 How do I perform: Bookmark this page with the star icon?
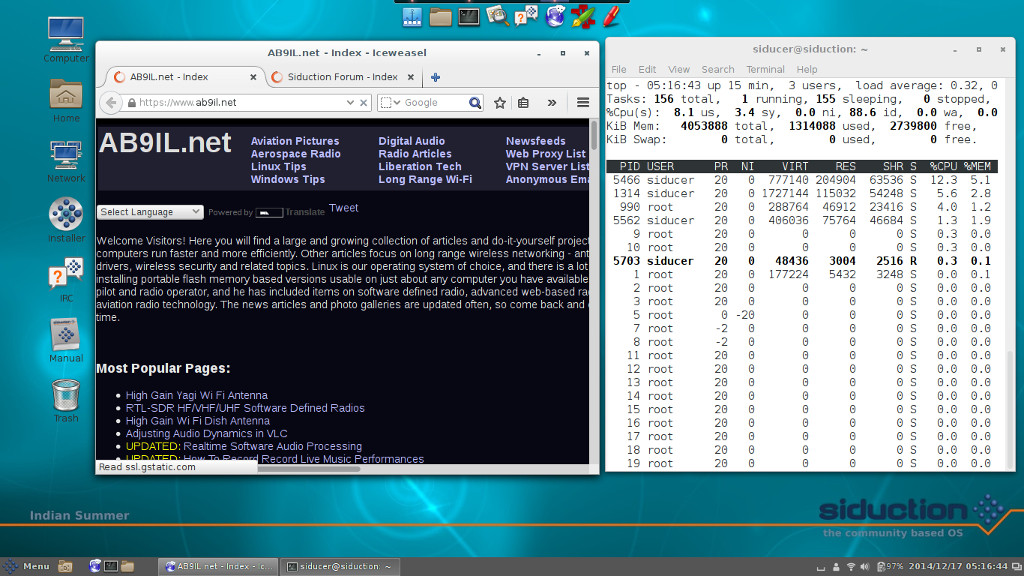pyautogui.click(x=500, y=103)
